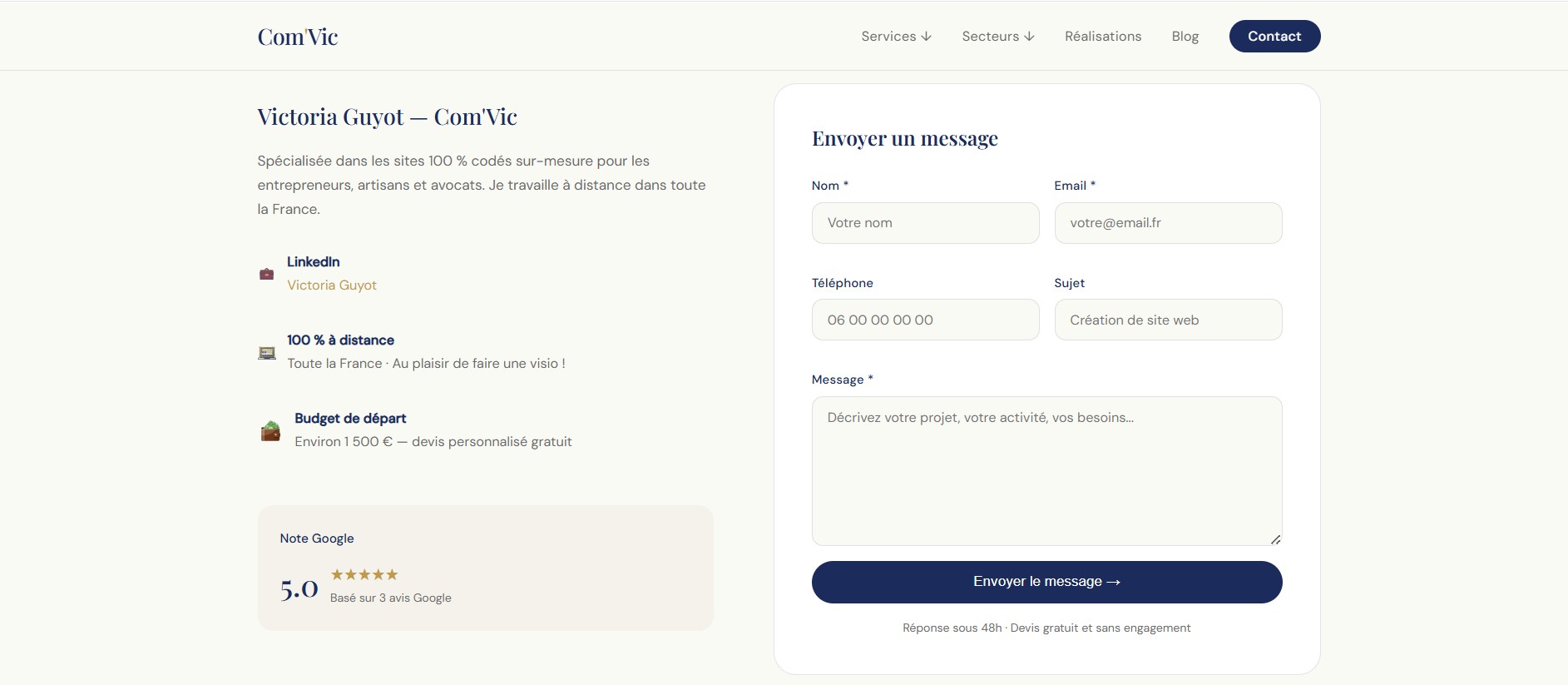Viewport: 1568px width, 685px height.
Task: Click 'Victoria Guyot — Com'Vic' heading
Action: pyautogui.click(x=387, y=117)
